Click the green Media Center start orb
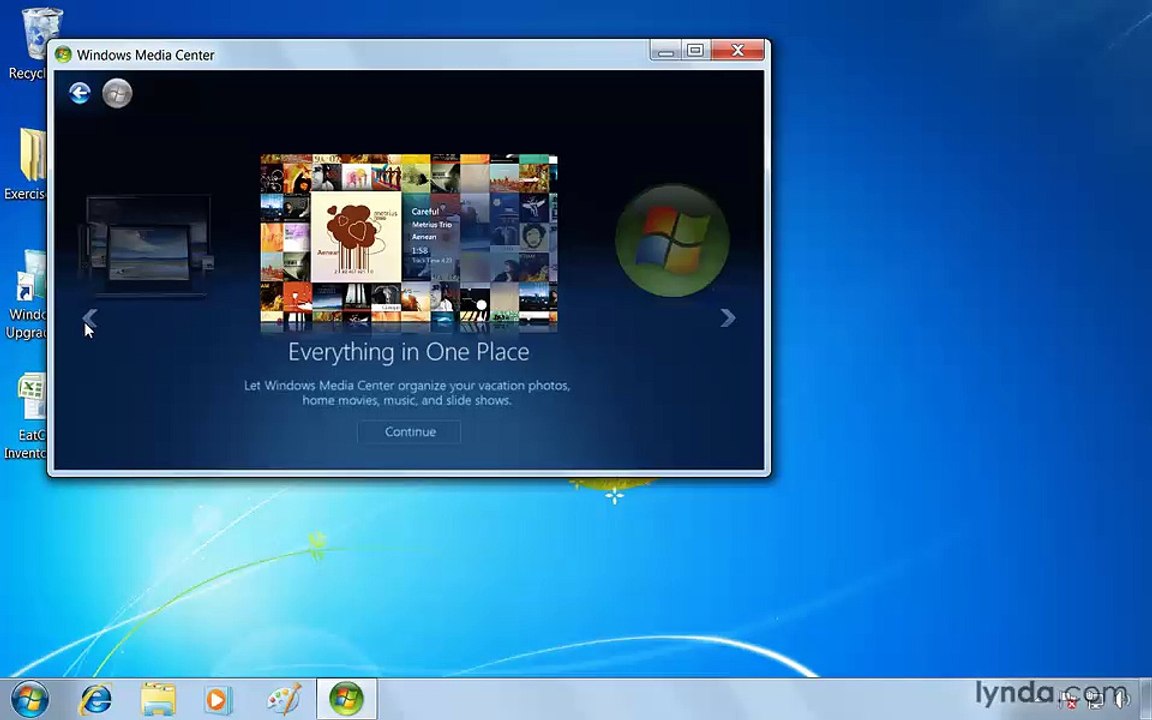The image size is (1152, 720). tap(117, 93)
